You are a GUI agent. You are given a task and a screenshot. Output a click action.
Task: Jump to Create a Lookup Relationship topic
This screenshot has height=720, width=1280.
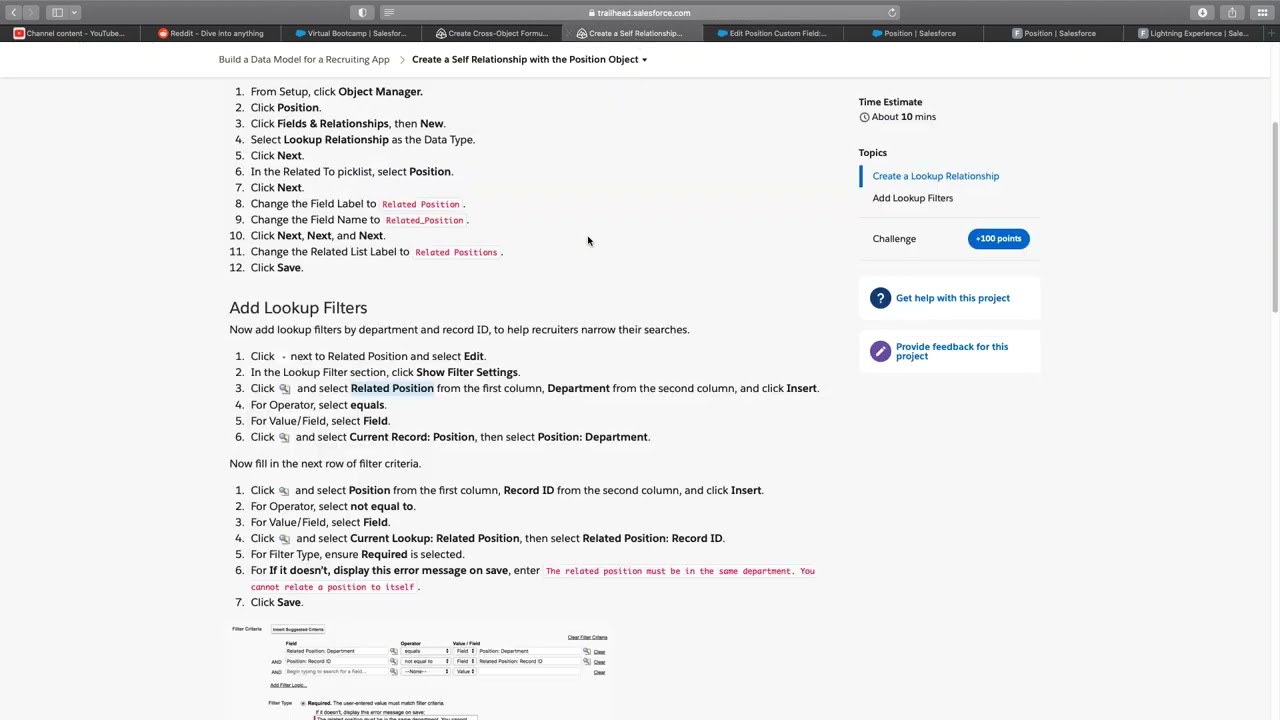tap(935, 176)
